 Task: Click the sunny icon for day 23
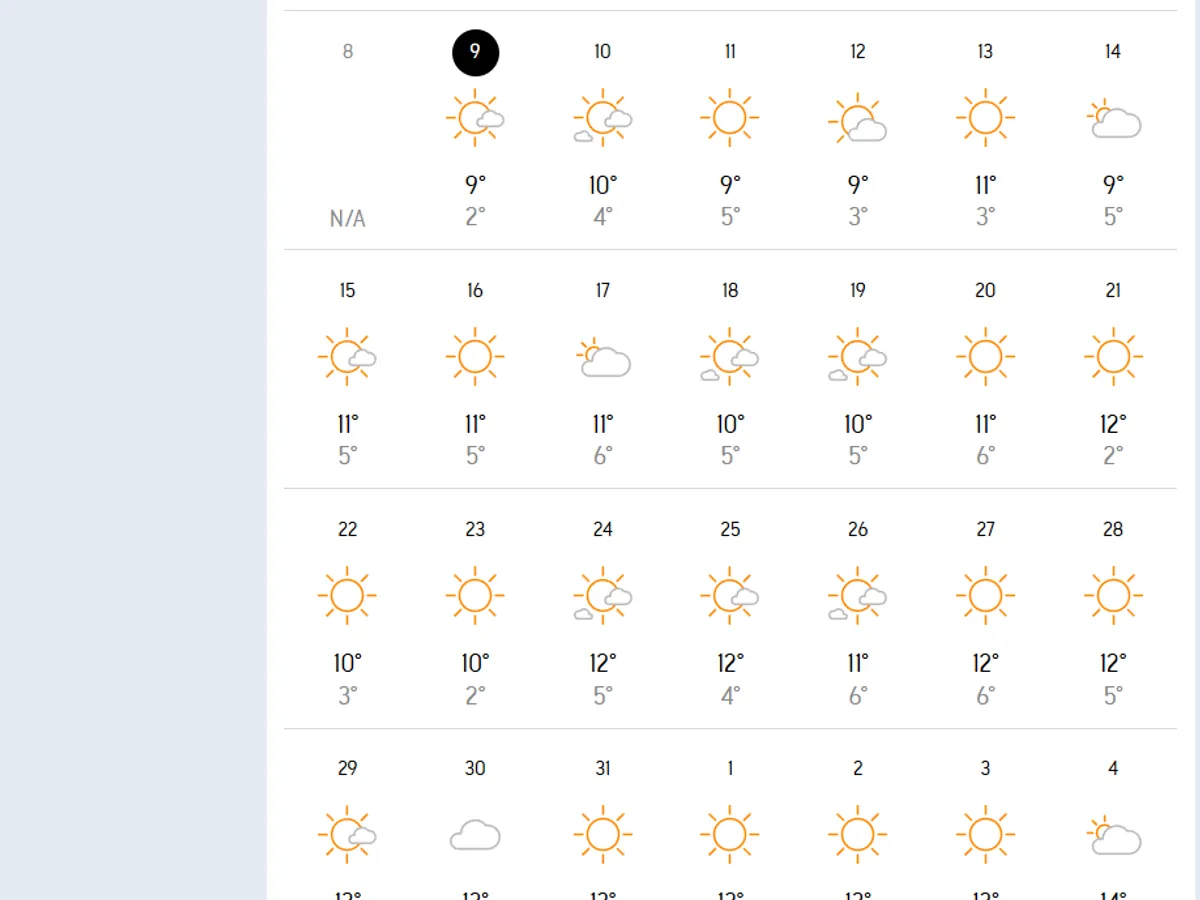click(x=475, y=596)
